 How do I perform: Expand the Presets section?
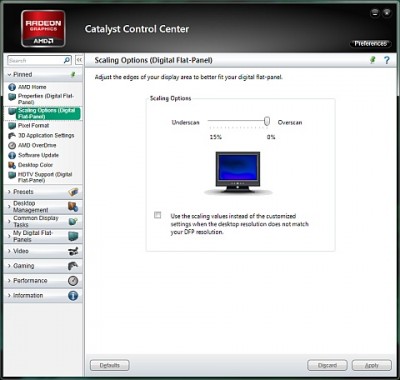click(9, 192)
